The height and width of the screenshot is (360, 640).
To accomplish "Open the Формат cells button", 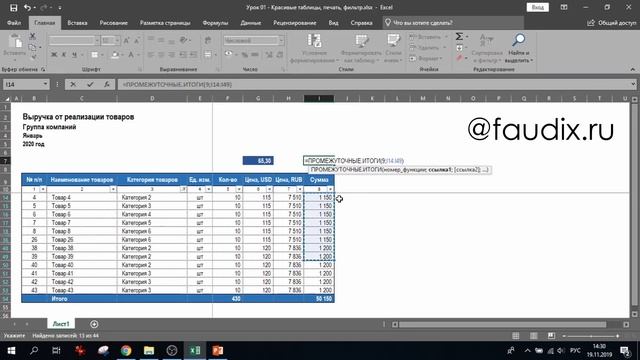I will tap(426, 58).
